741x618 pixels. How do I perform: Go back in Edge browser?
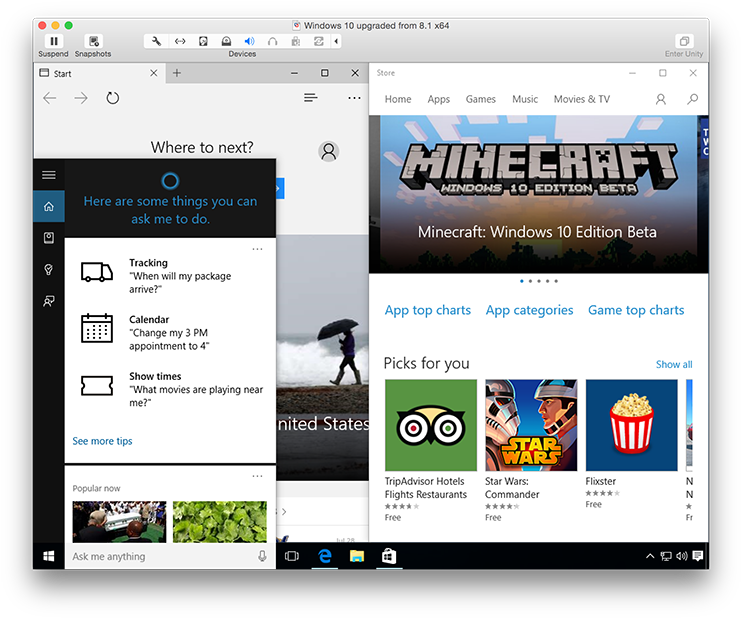pyautogui.click(x=50, y=98)
